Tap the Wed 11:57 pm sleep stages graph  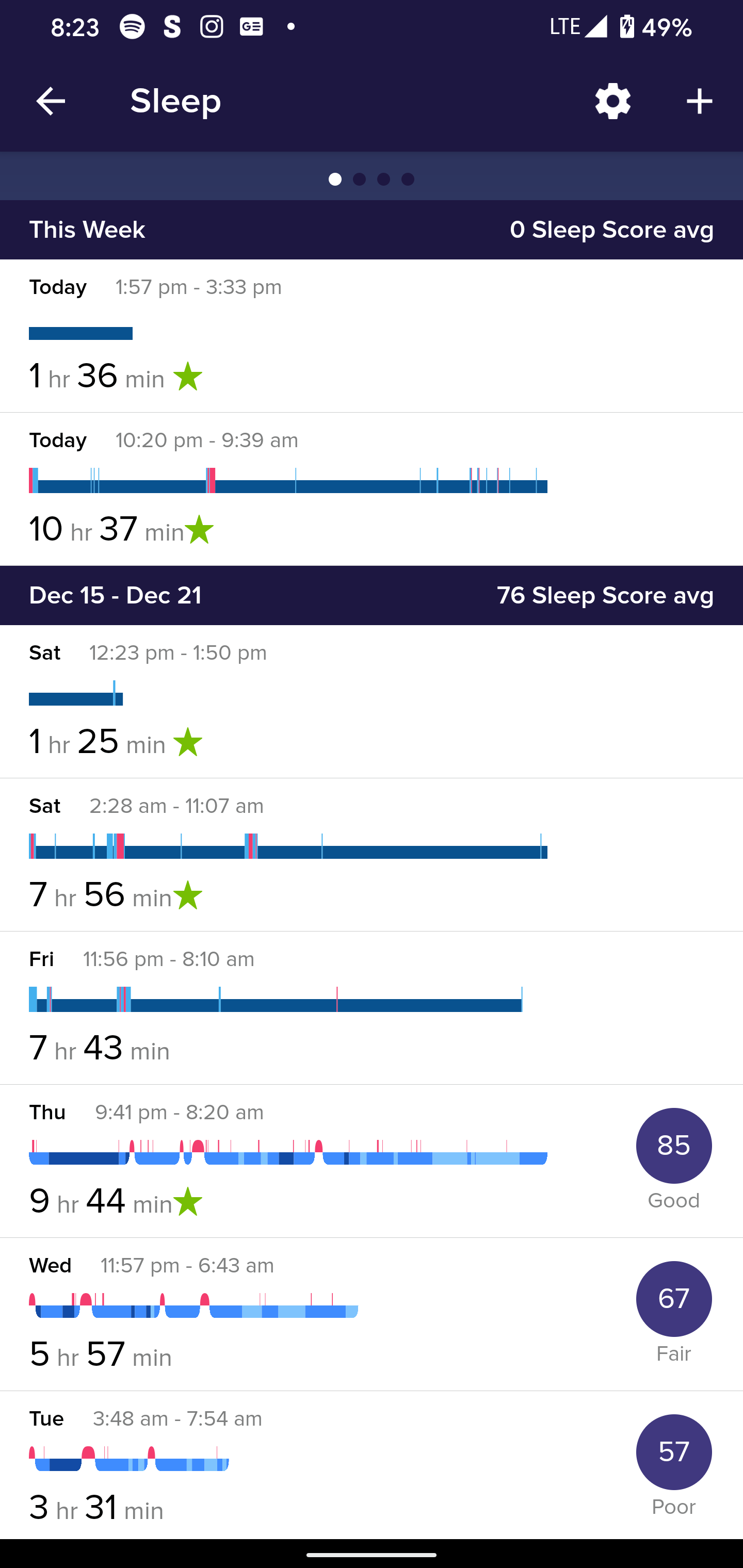pyautogui.click(x=193, y=1306)
